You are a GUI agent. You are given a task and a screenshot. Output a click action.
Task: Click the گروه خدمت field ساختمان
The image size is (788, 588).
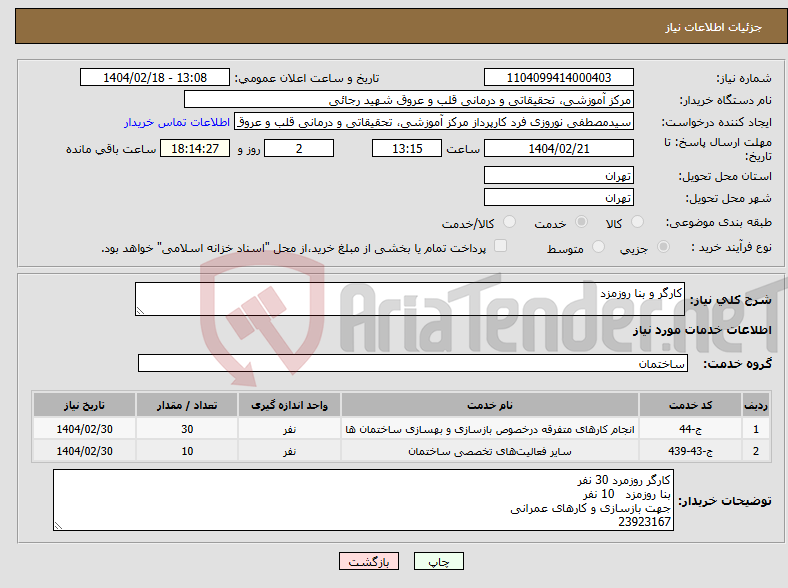413,363
